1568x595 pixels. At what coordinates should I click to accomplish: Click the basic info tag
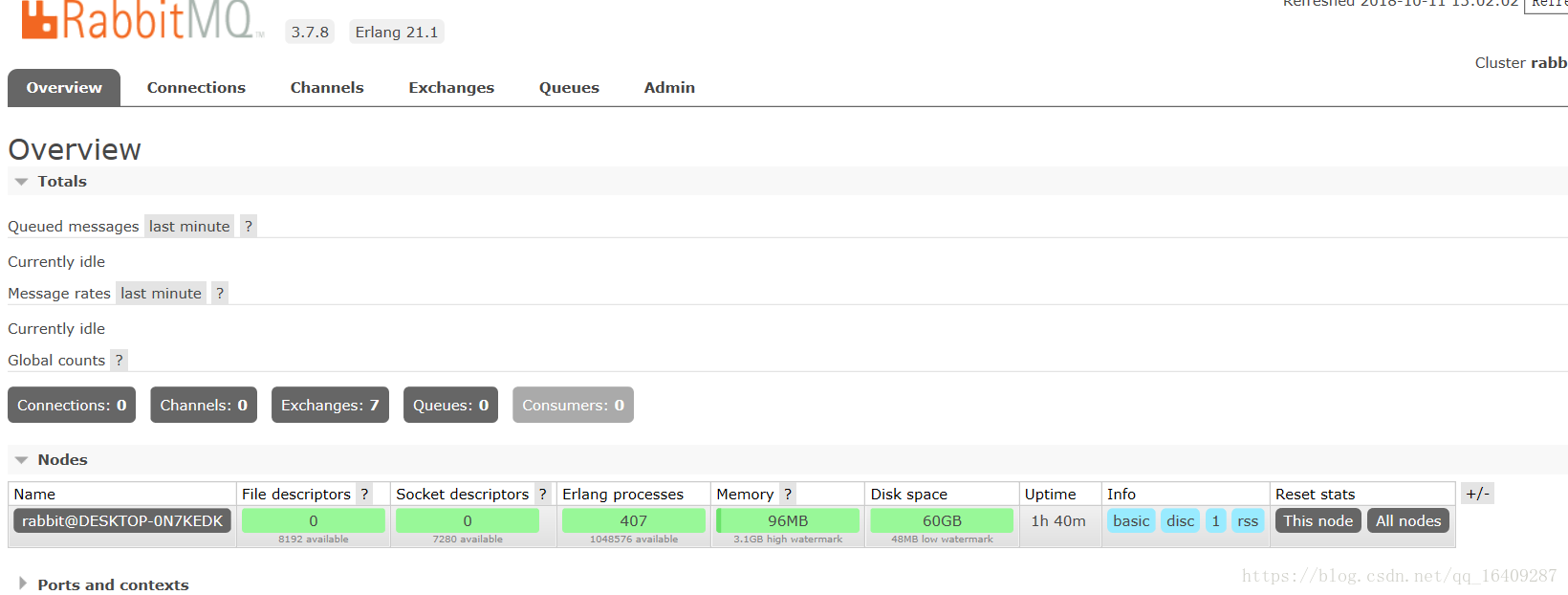coord(1131,521)
